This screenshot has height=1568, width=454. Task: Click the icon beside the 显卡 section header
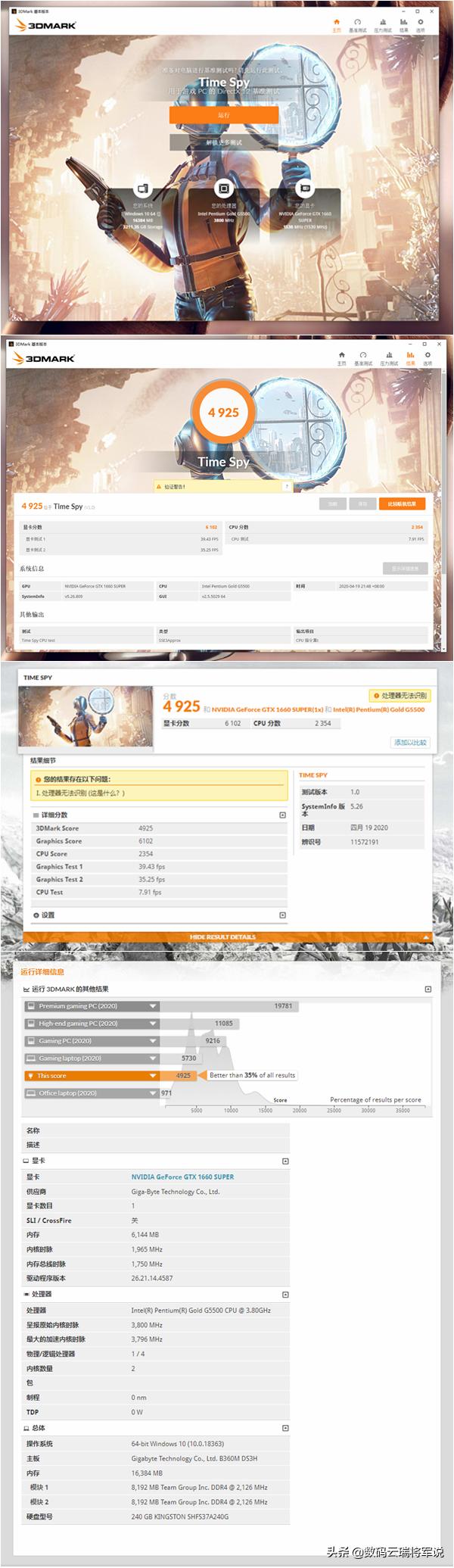point(26,1161)
